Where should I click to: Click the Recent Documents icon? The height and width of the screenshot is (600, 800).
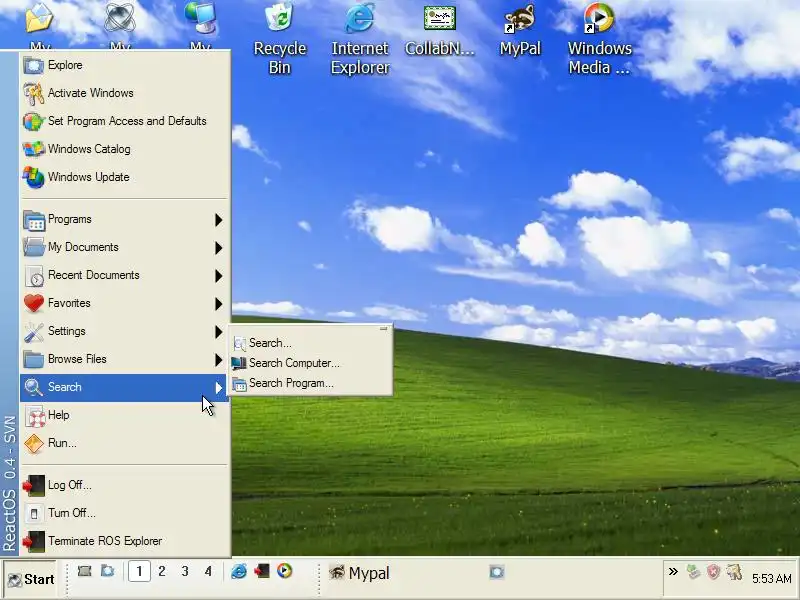pos(34,276)
